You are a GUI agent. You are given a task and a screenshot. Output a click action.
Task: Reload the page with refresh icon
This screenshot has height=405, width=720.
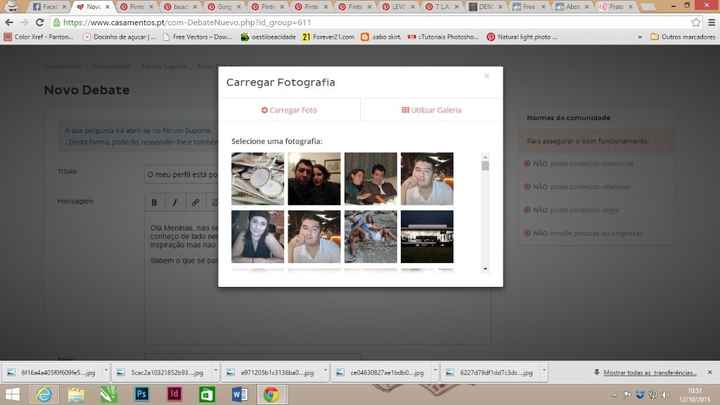pos(40,22)
